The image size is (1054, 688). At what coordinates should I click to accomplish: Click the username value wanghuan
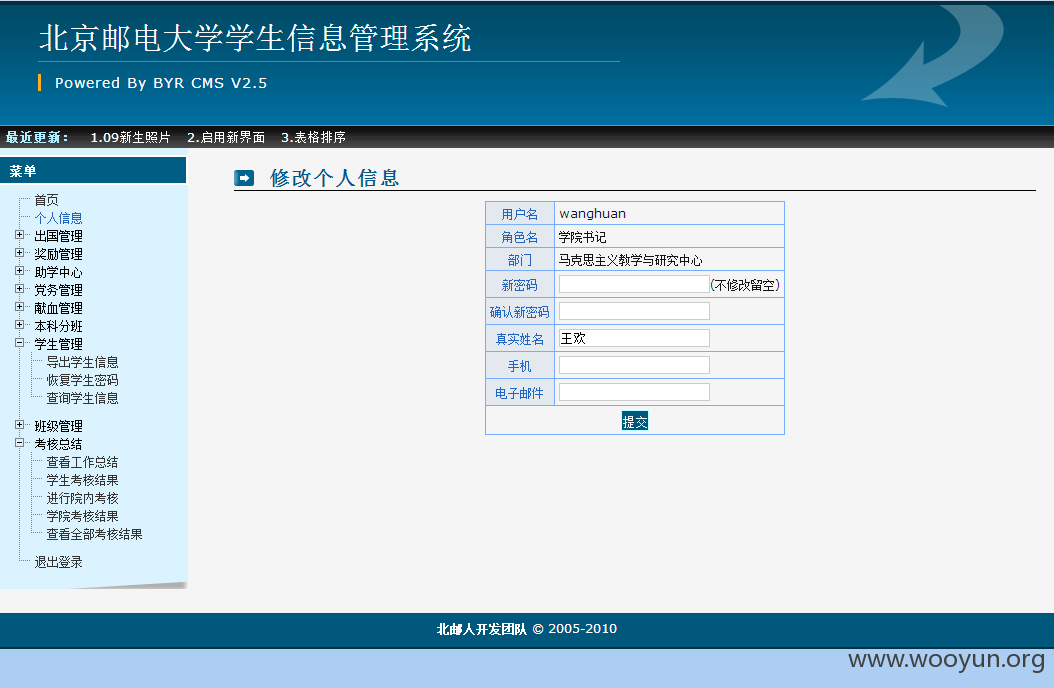592,214
